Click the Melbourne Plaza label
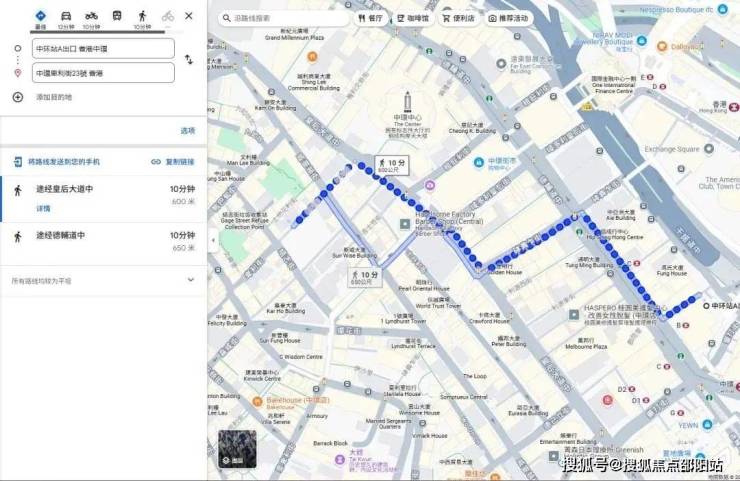The height and width of the screenshot is (481, 740). click(x=586, y=346)
